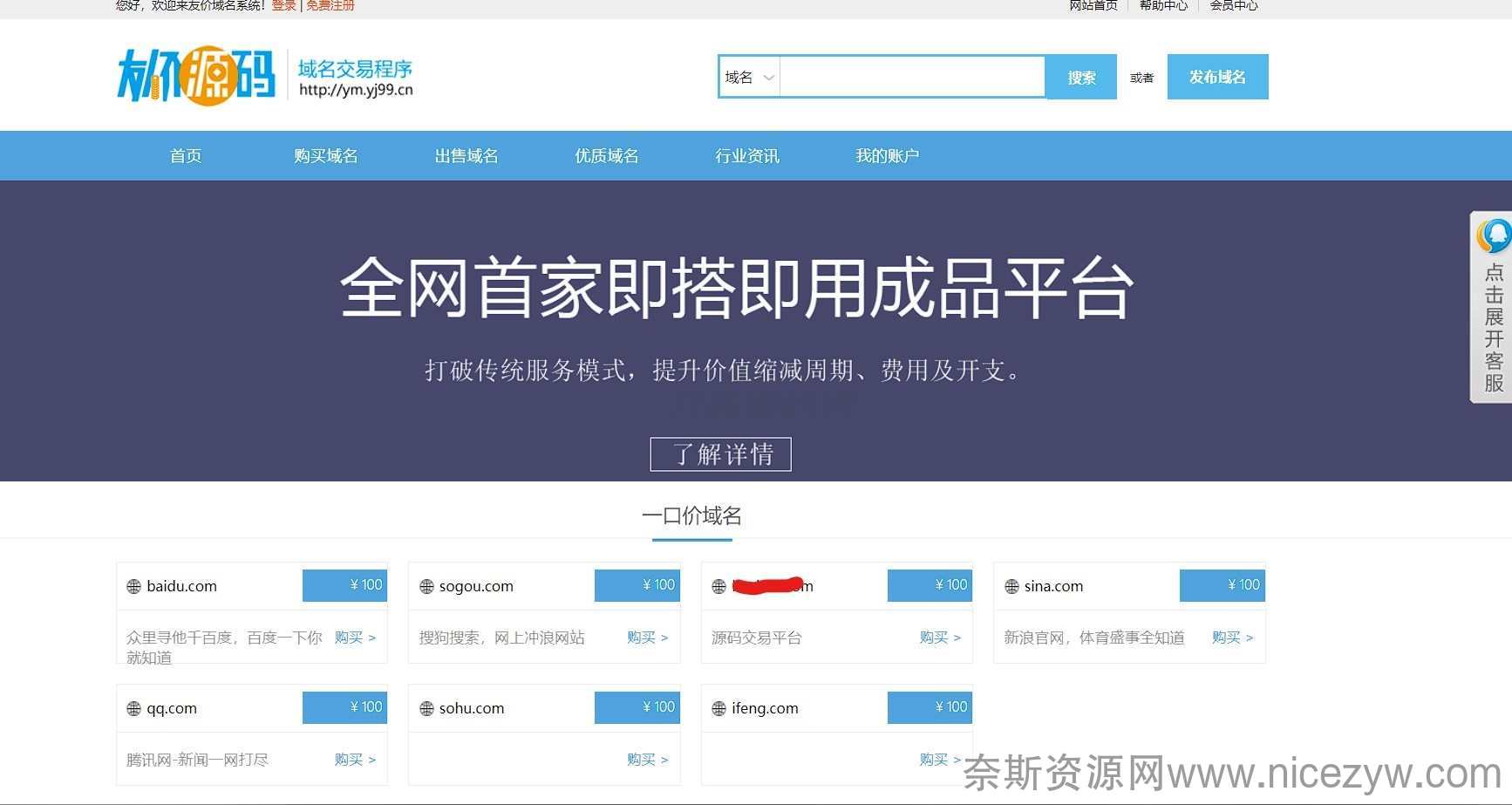Screen dimensions: 1512x805
Task: Click the 免费注册 register link
Action: (x=330, y=5)
